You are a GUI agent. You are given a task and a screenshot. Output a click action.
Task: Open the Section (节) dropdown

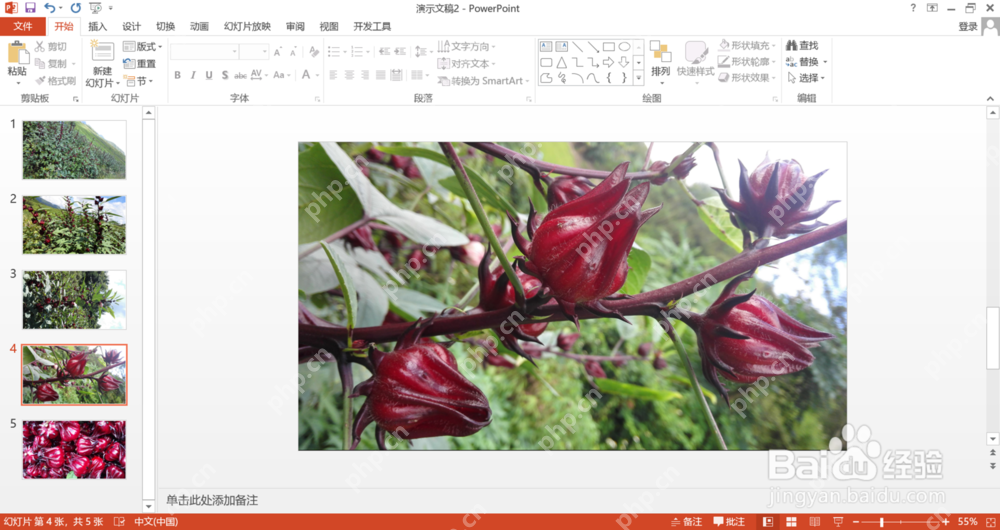coord(138,81)
